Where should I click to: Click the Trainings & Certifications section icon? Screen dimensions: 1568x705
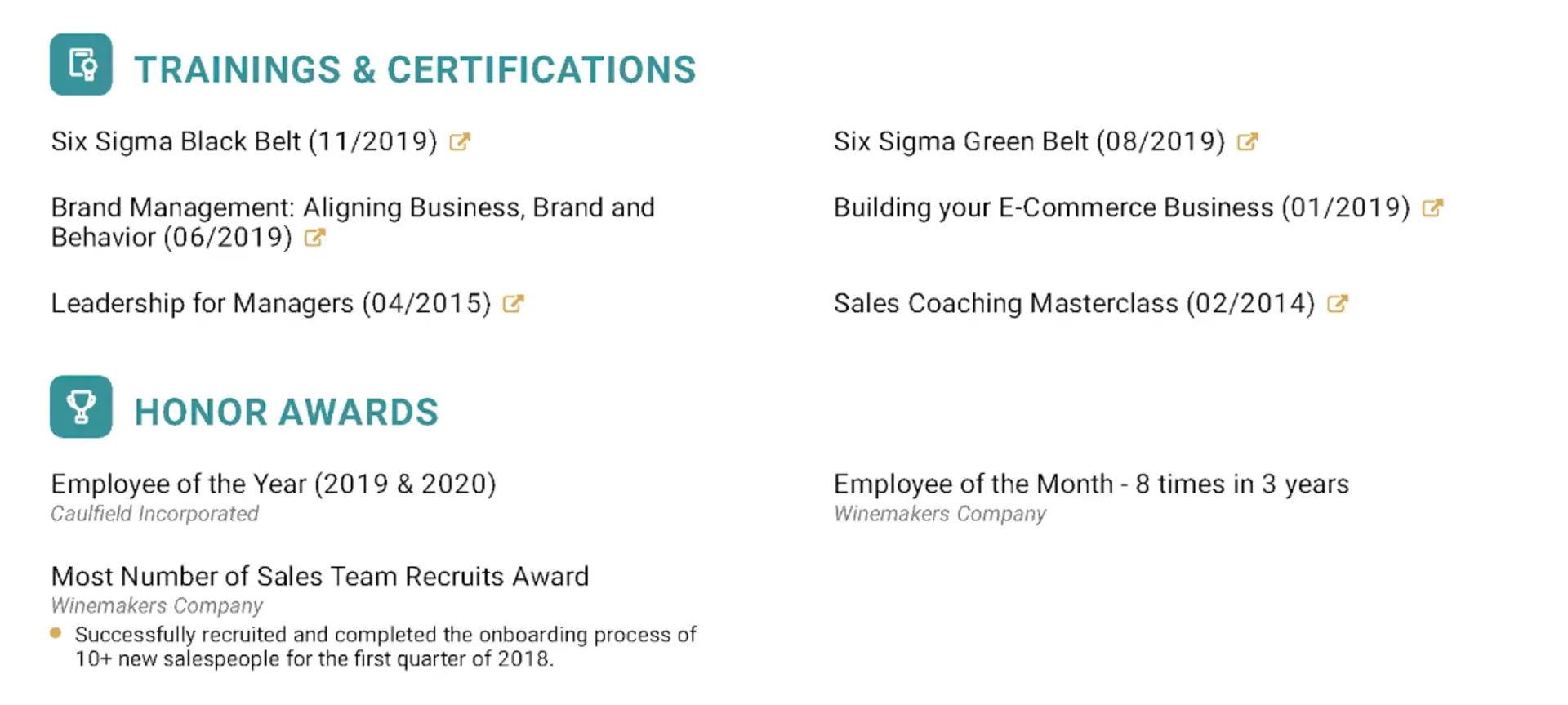click(x=81, y=65)
